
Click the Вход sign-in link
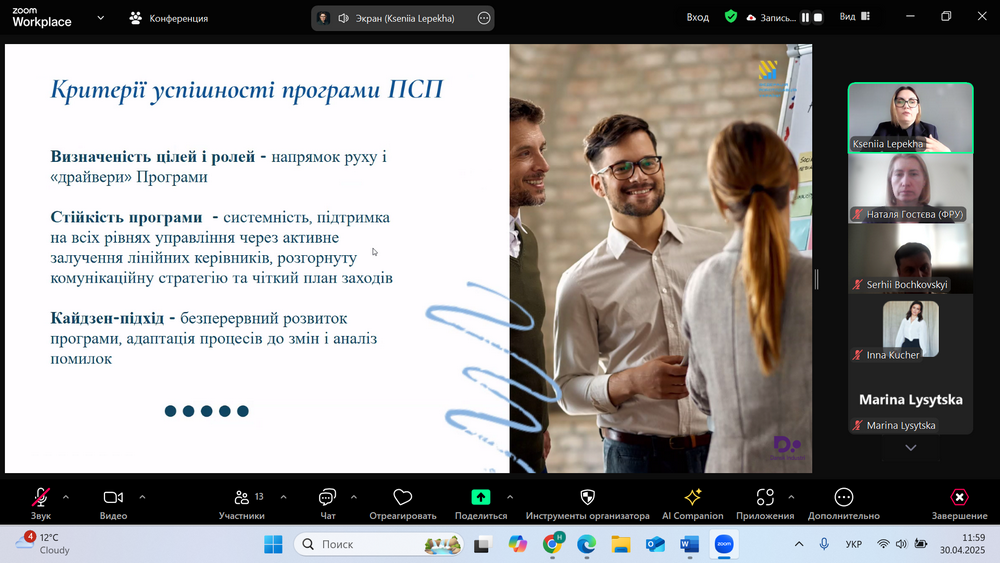[698, 17]
